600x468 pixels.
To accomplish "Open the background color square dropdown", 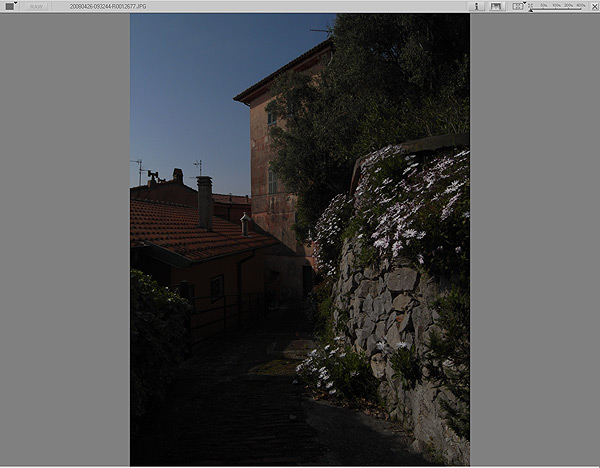I will point(11,6).
